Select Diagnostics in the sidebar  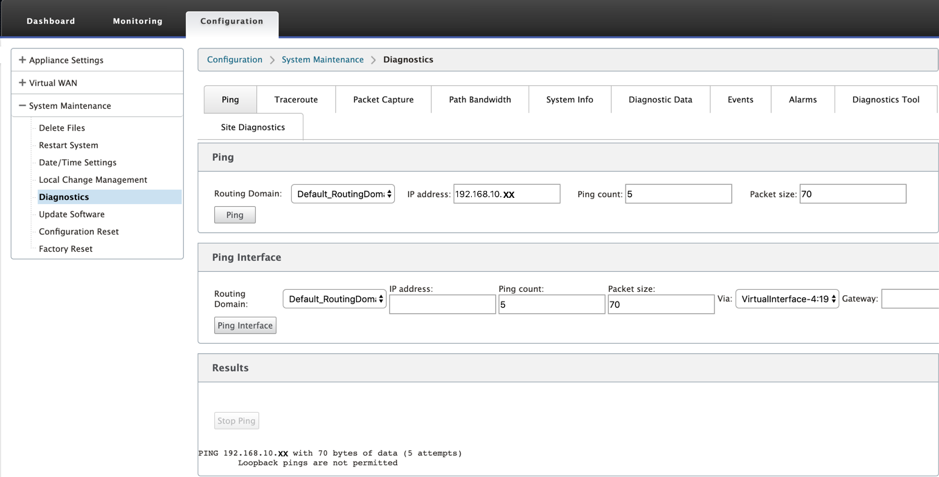109,197
